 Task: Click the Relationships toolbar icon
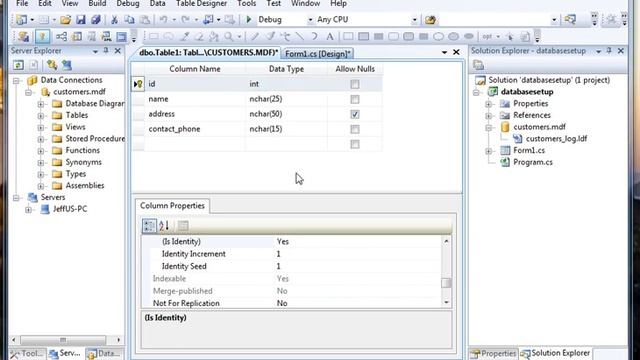(x=61, y=37)
